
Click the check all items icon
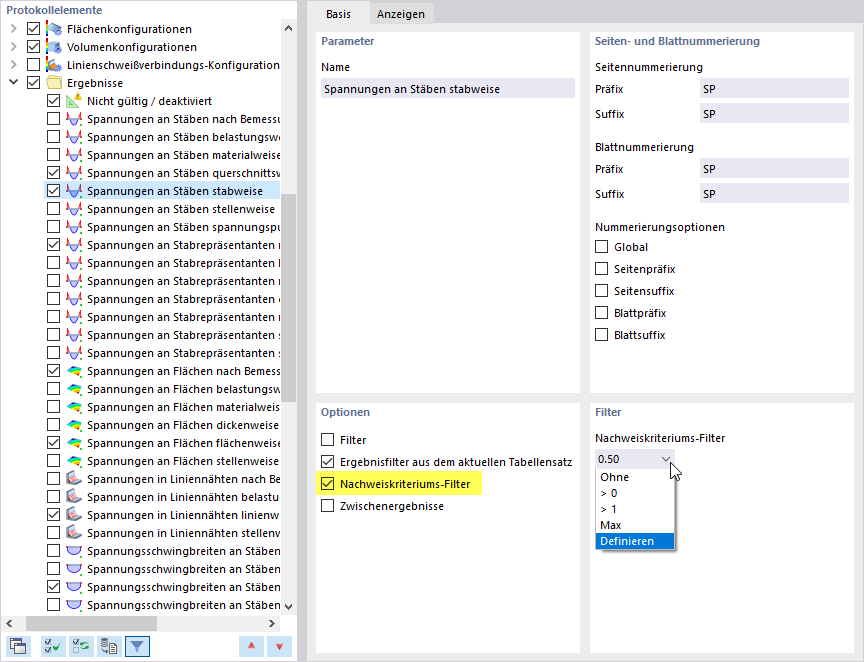click(x=53, y=646)
